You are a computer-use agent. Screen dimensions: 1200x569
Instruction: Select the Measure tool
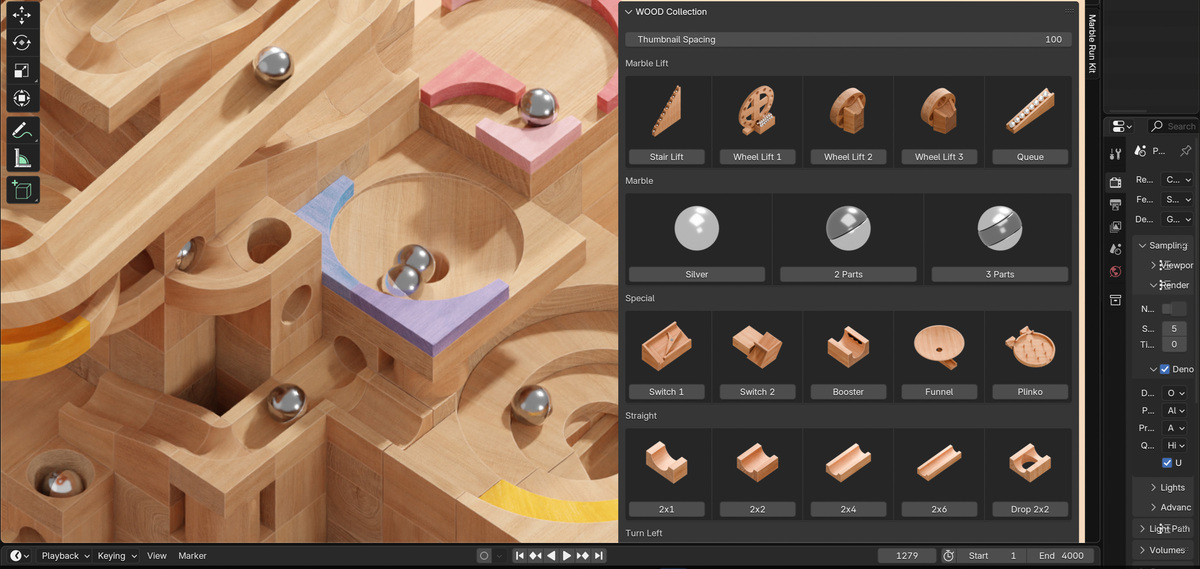click(22, 158)
